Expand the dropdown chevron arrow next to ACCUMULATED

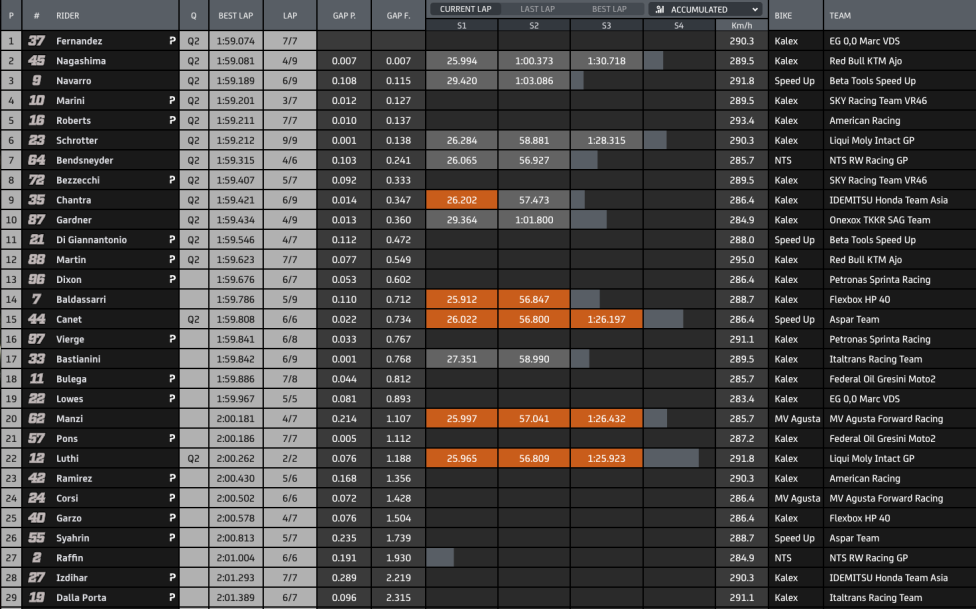[x=754, y=9]
